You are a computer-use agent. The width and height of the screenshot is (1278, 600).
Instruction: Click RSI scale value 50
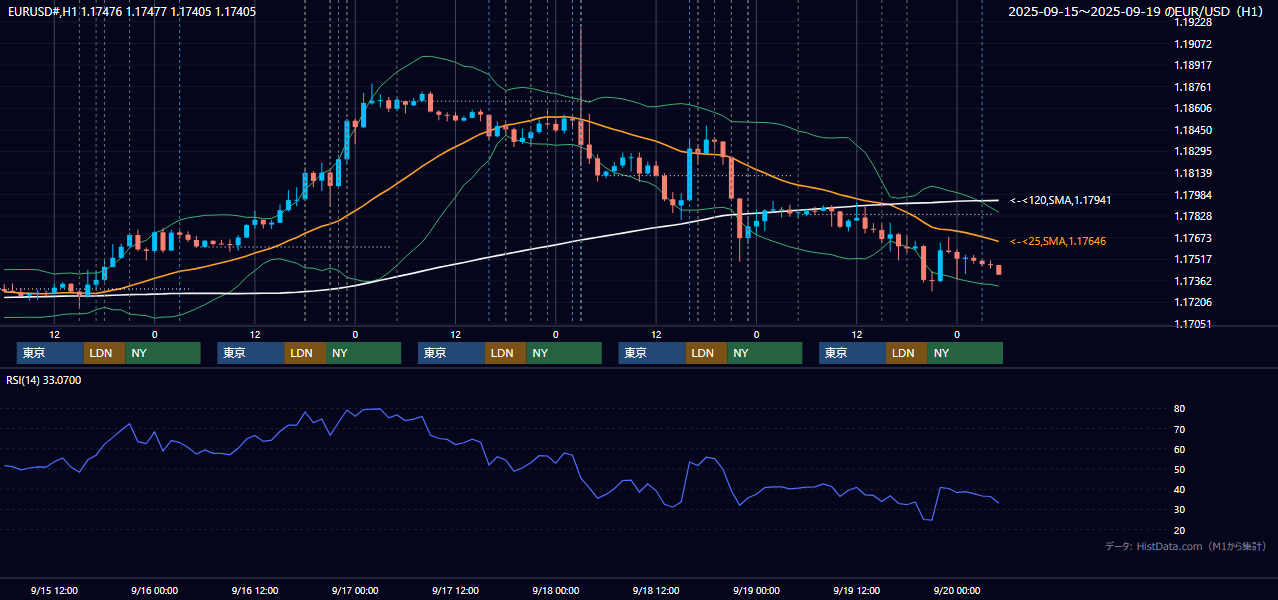[1180, 469]
